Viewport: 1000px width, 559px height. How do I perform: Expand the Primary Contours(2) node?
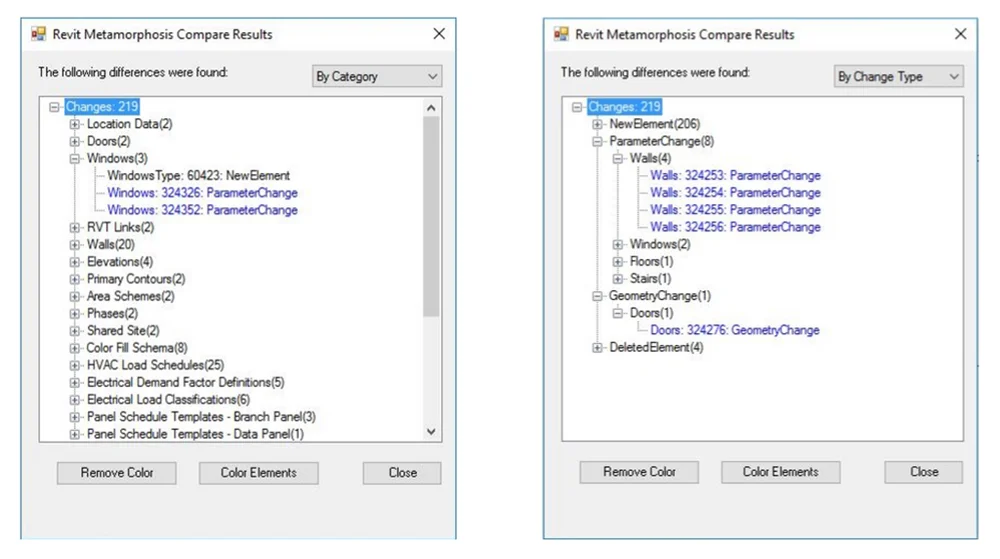75,279
